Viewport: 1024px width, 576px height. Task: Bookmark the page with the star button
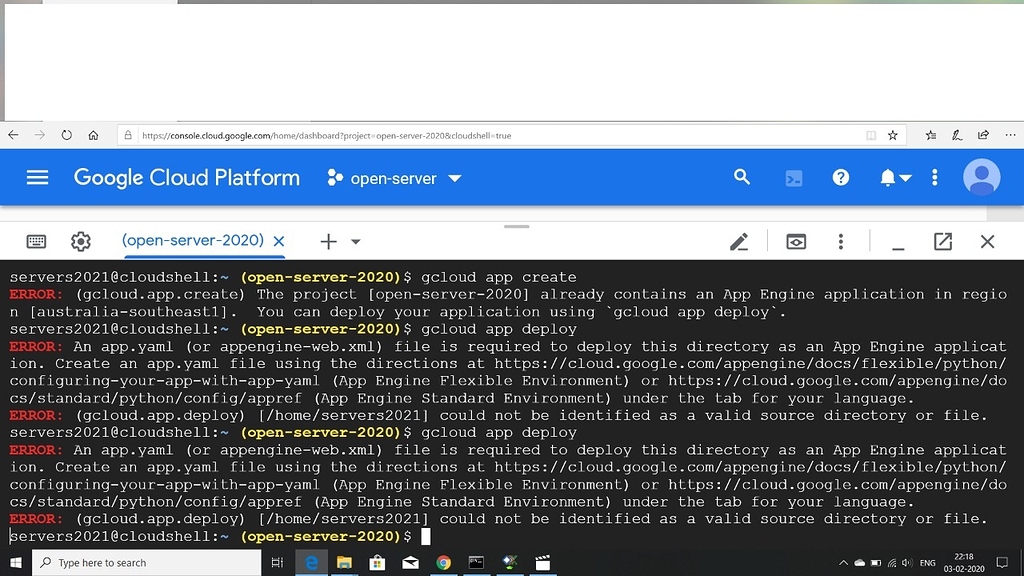coord(891,134)
